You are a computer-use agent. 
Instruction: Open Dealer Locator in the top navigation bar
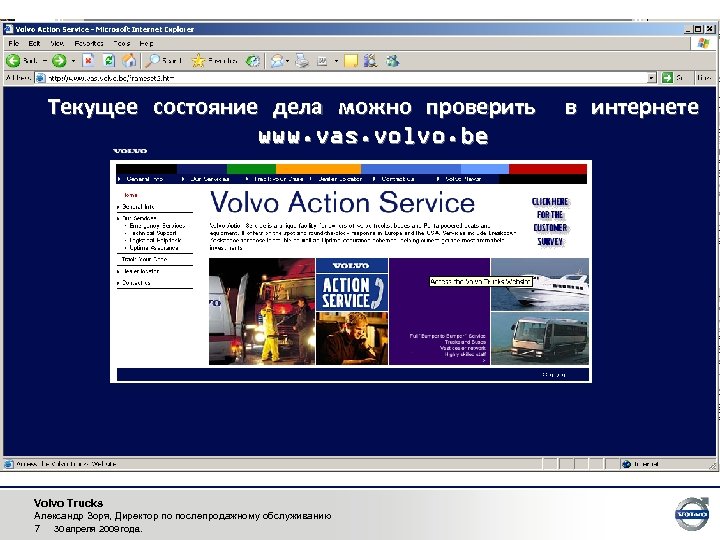click(340, 179)
